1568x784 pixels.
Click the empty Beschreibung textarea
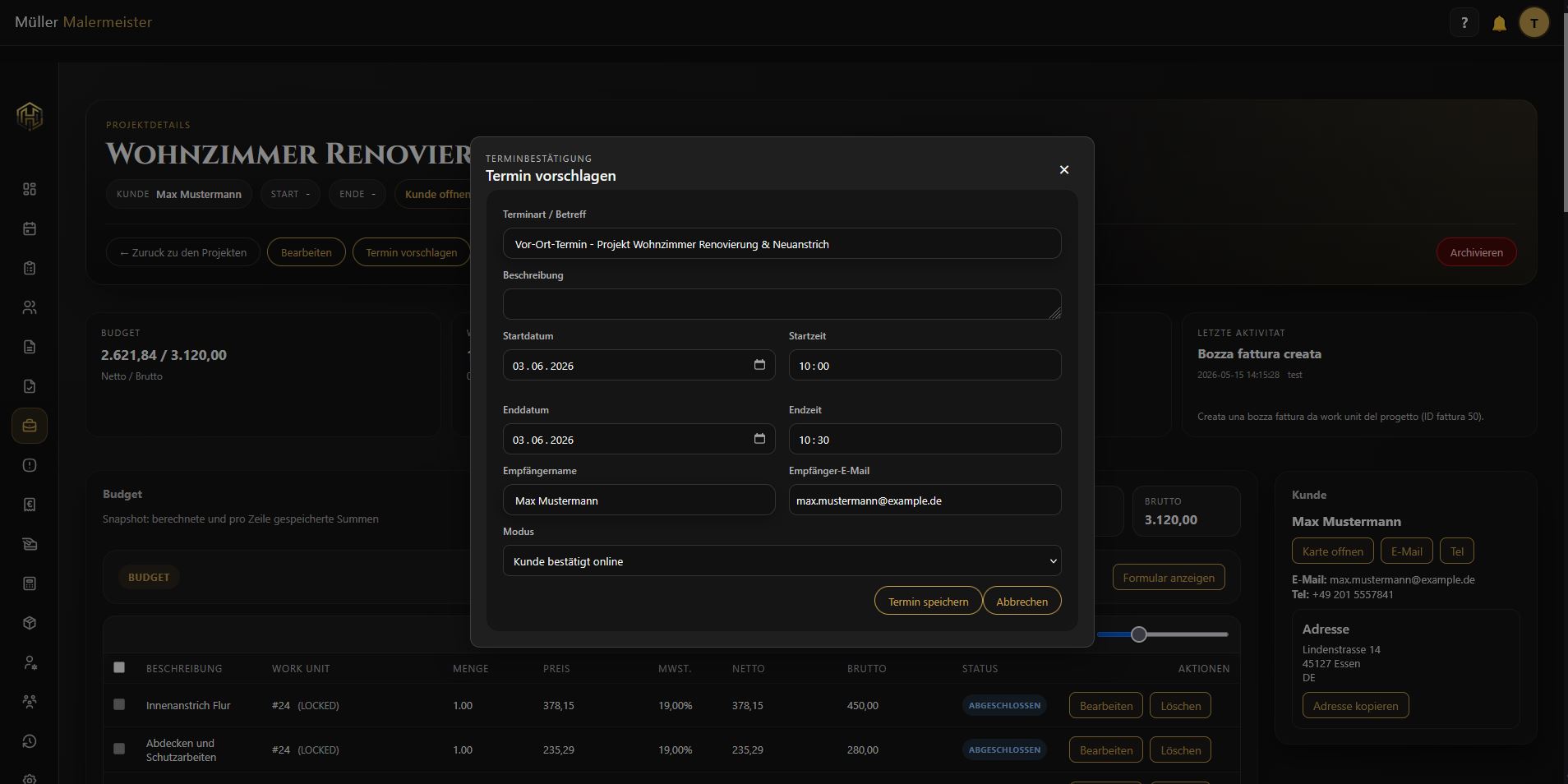click(782, 304)
